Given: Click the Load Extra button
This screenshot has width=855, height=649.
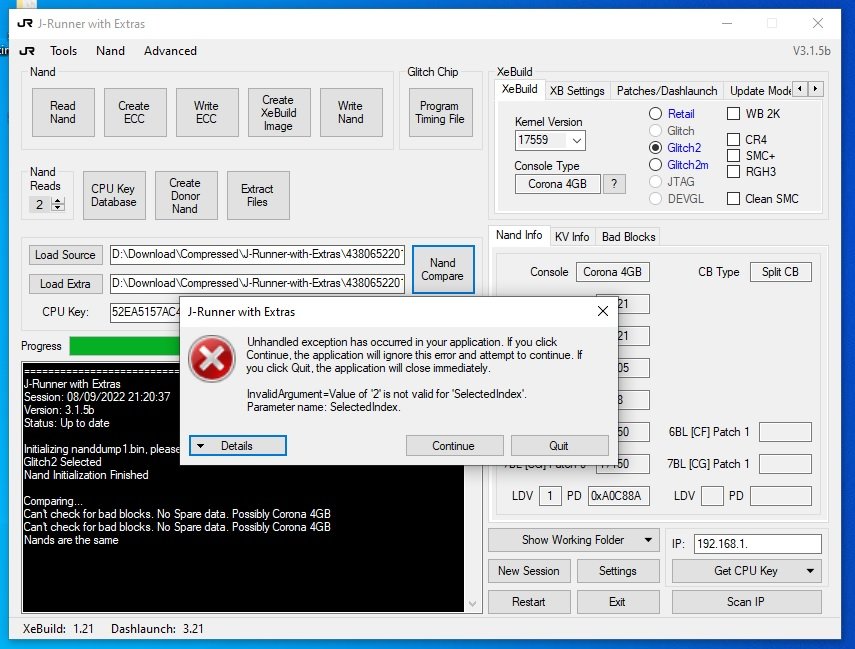Looking at the screenshot, I should point(65,284).
